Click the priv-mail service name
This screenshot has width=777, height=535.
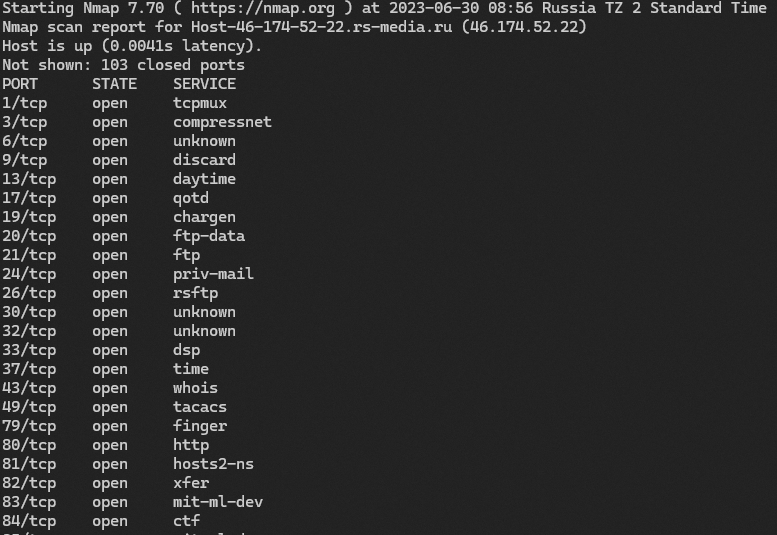pyautogui.click(x=213, y=274)
